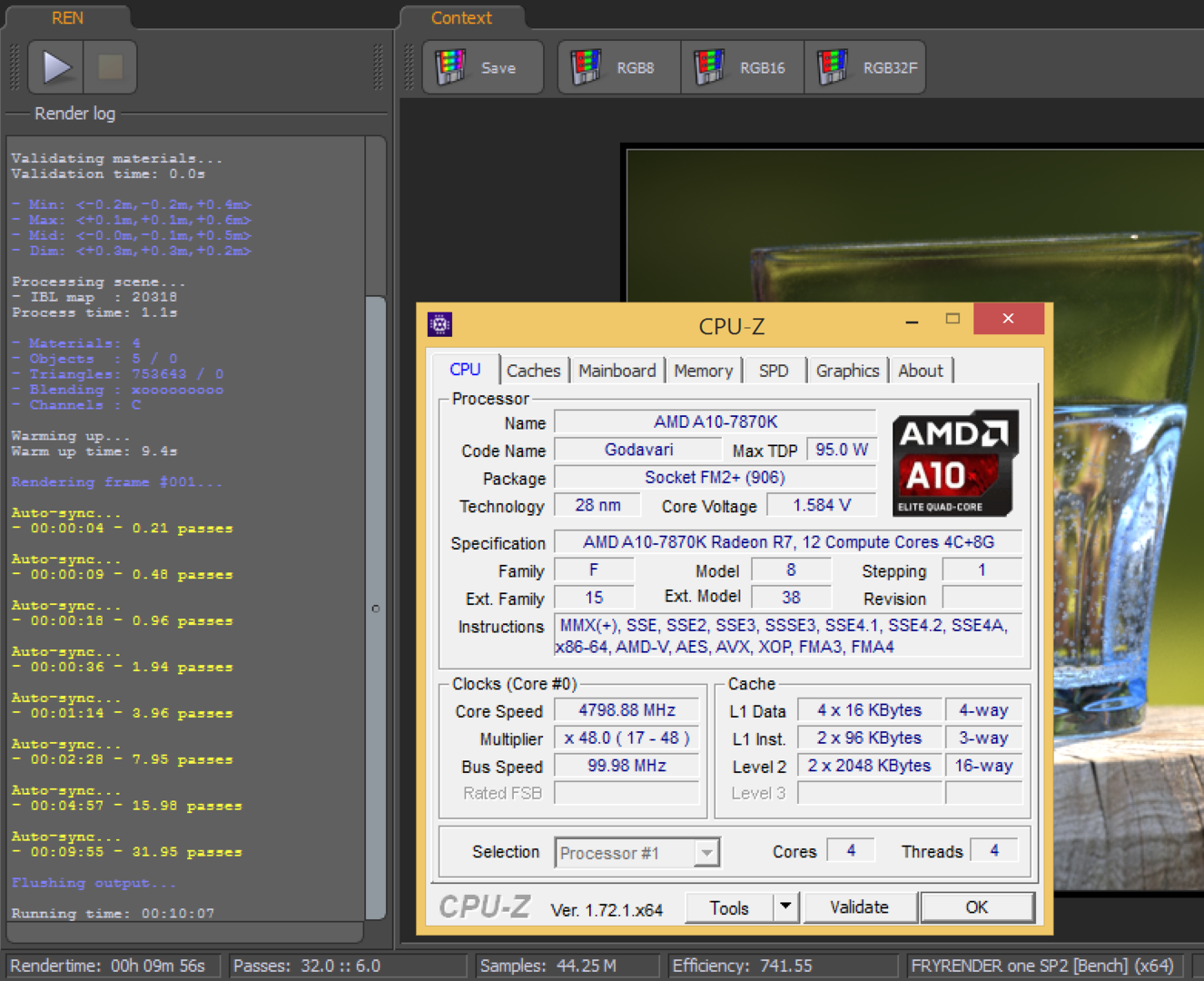
Task: Click the 'Triangles: 753643 / 0' log line
Action: (117, 374)
